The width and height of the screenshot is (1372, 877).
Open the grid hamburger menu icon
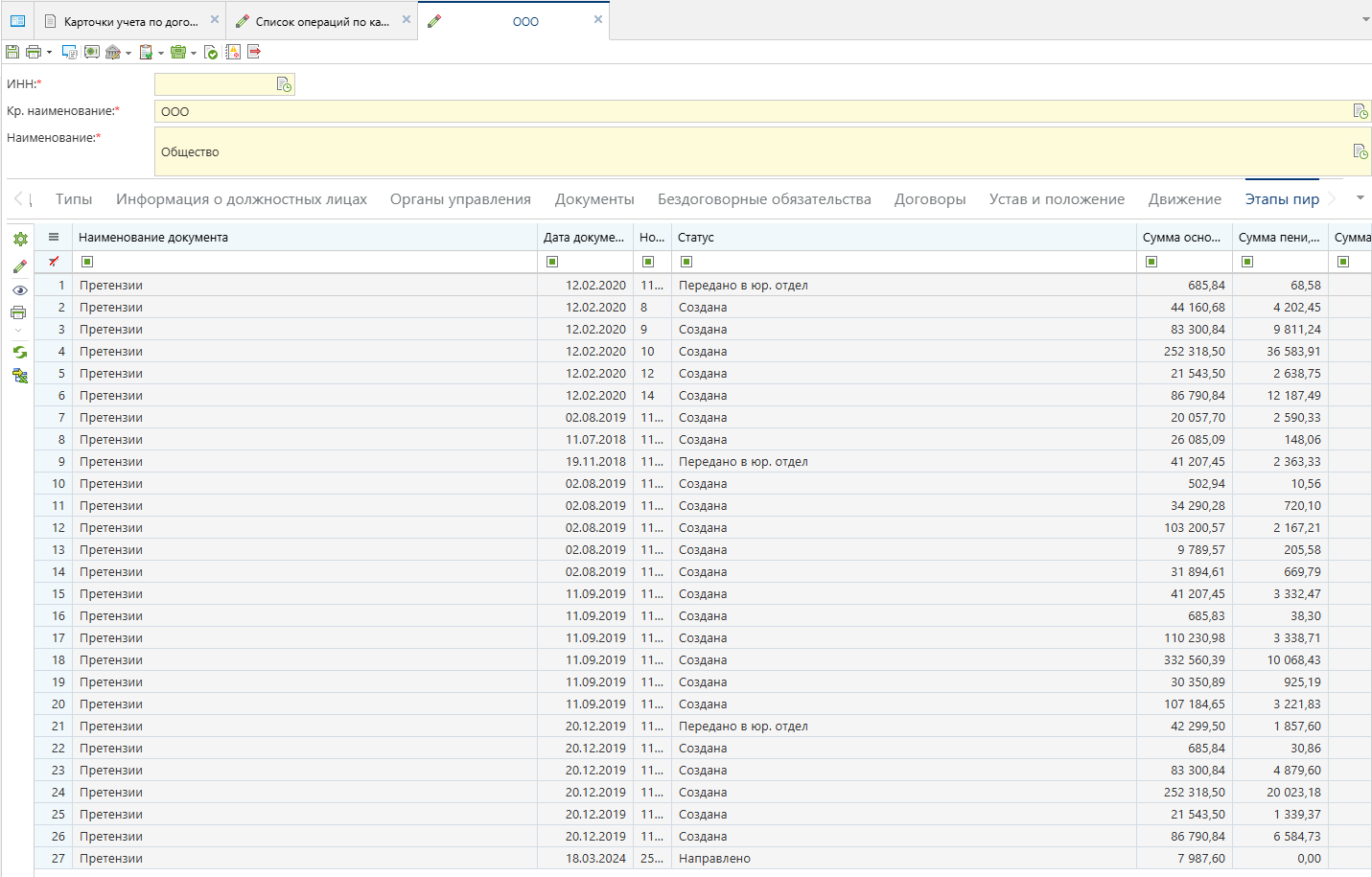tap(54, 237)
